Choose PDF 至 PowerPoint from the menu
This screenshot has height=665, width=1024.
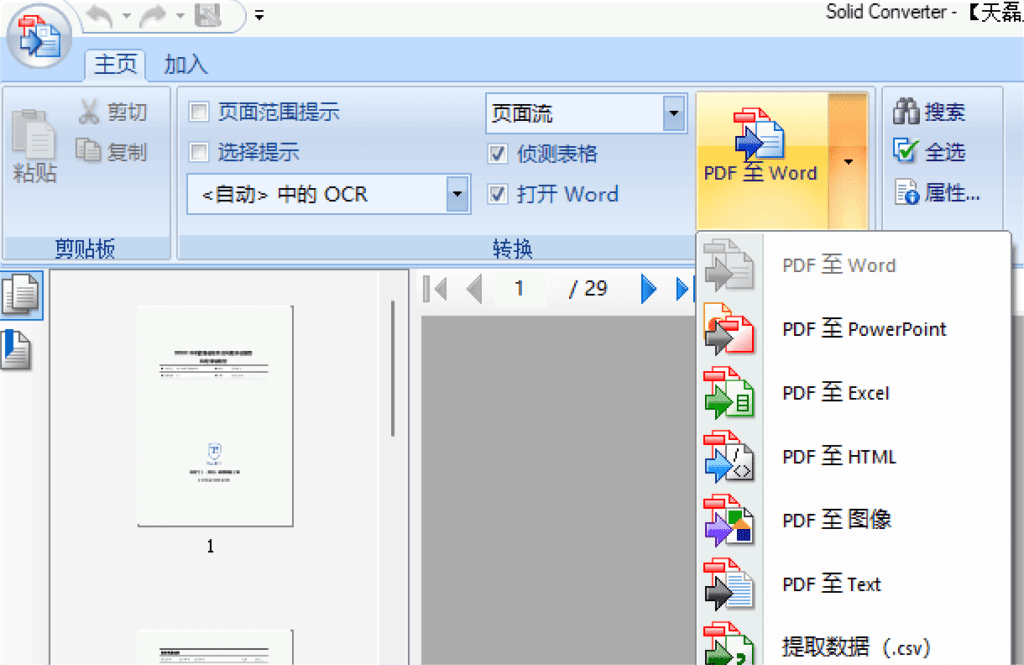point(854,329)
